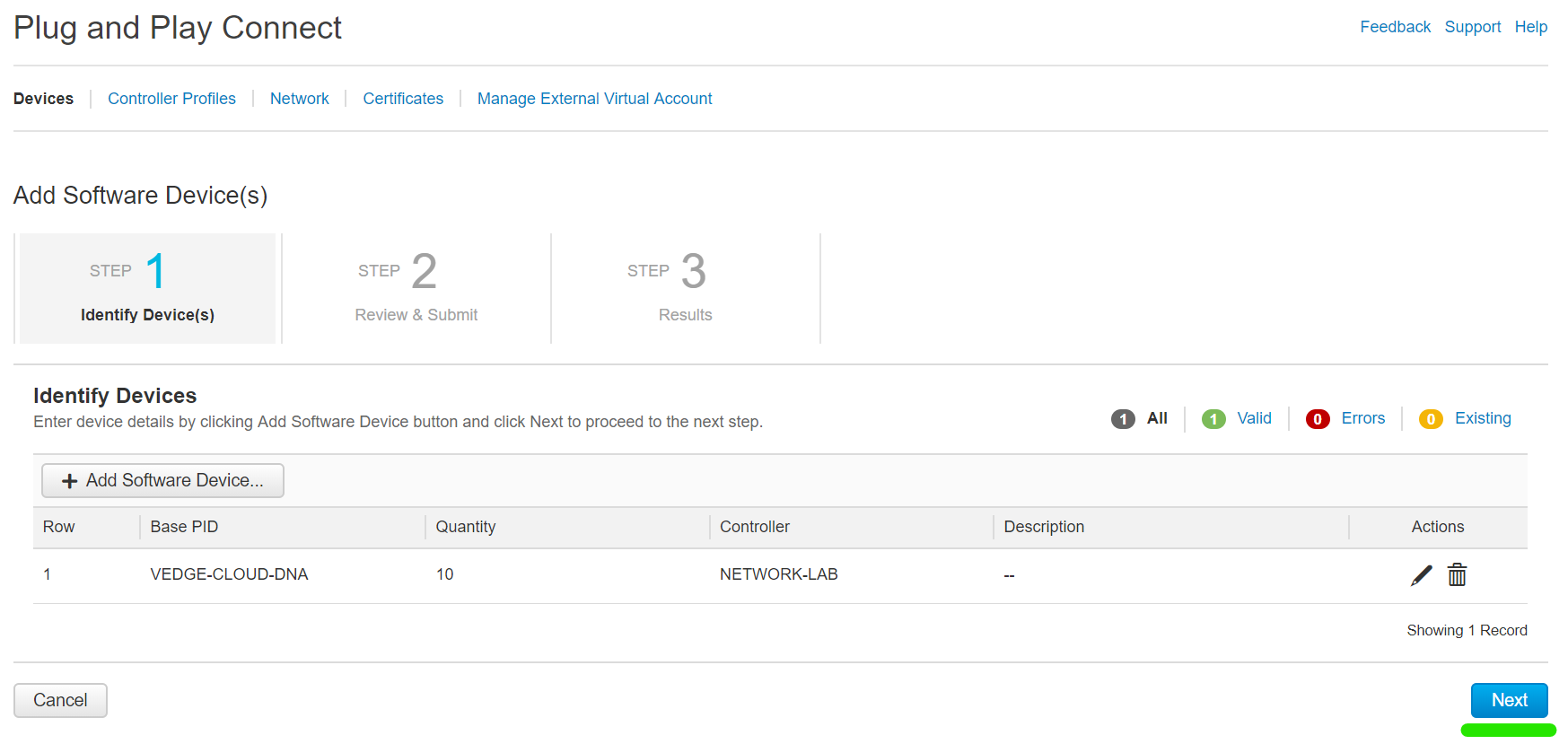Click the yellow Existing count badge
The image size is (1568, 744).
pos(1431,419)
